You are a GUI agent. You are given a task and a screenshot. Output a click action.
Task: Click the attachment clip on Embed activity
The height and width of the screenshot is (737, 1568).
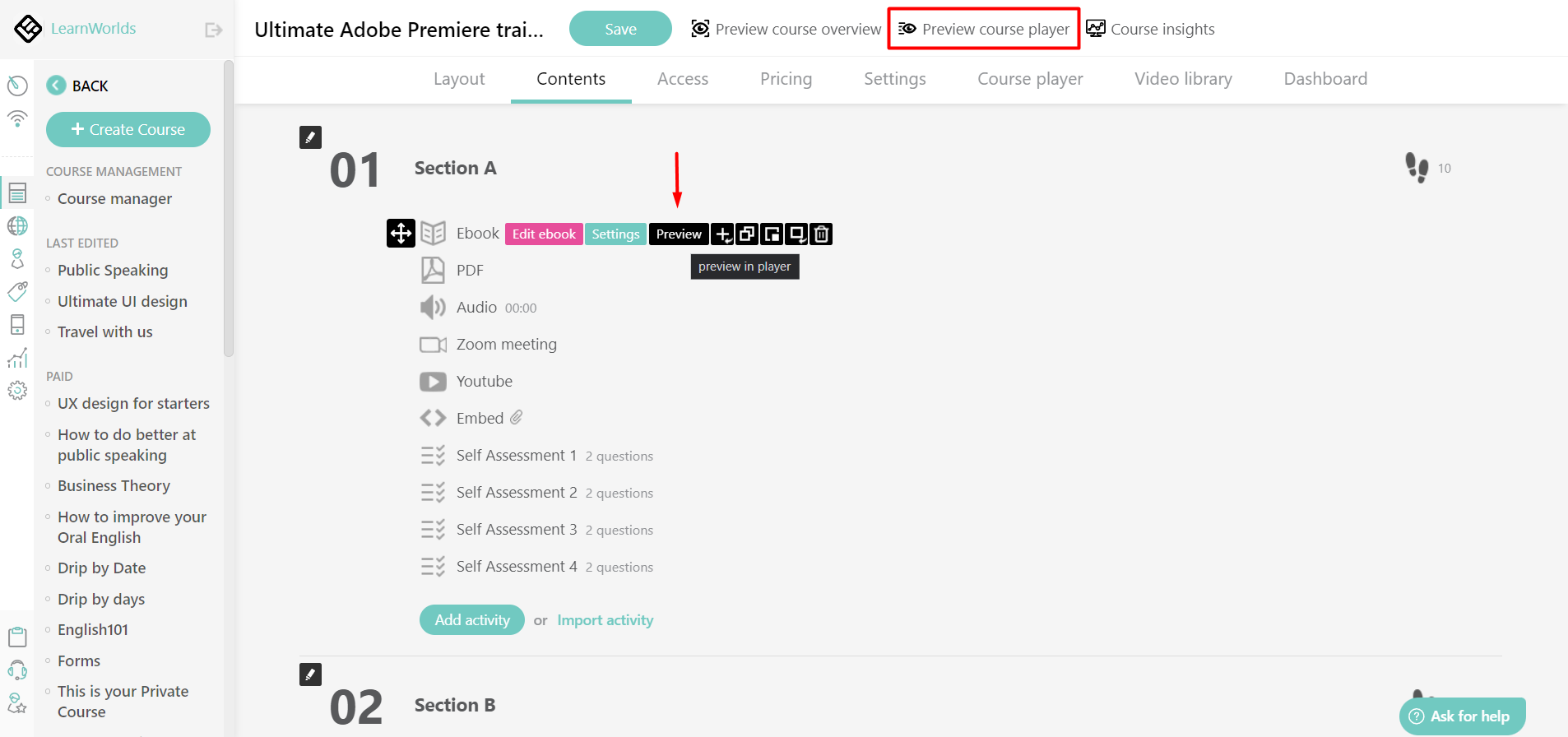(x=517, y=417)
